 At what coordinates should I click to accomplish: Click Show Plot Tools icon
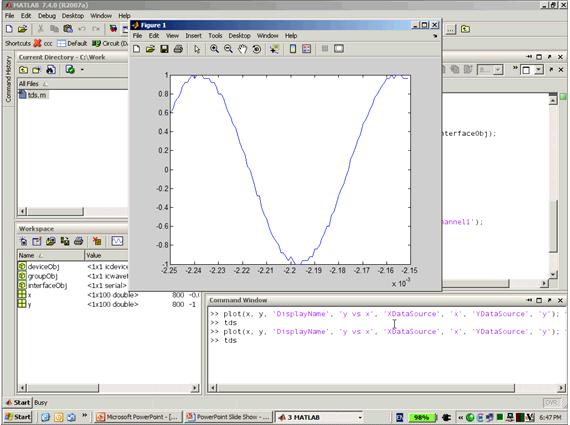pyautogui.click(x=339, y=49)
